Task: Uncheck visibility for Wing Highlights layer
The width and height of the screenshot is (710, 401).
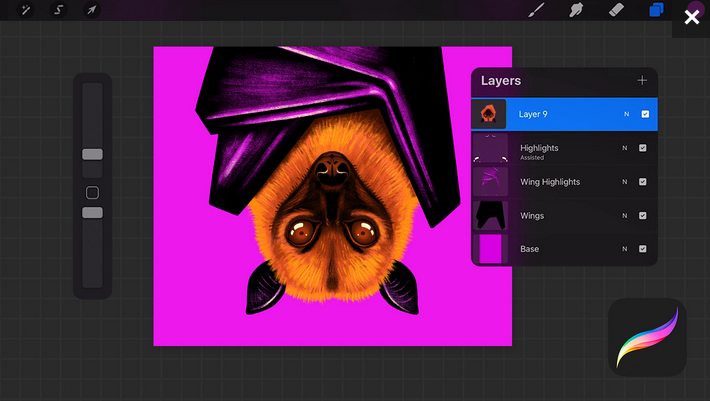Action: [x=643, y=182]
